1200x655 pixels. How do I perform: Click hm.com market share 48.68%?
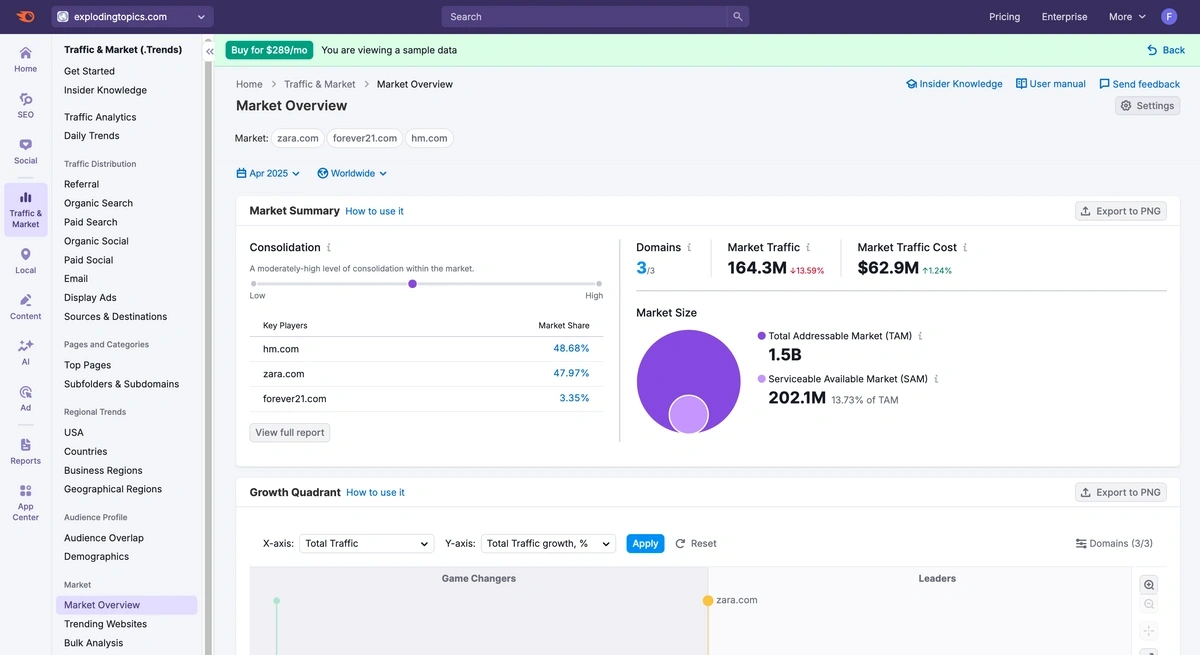pyautogui.click(x=571, y=349)
